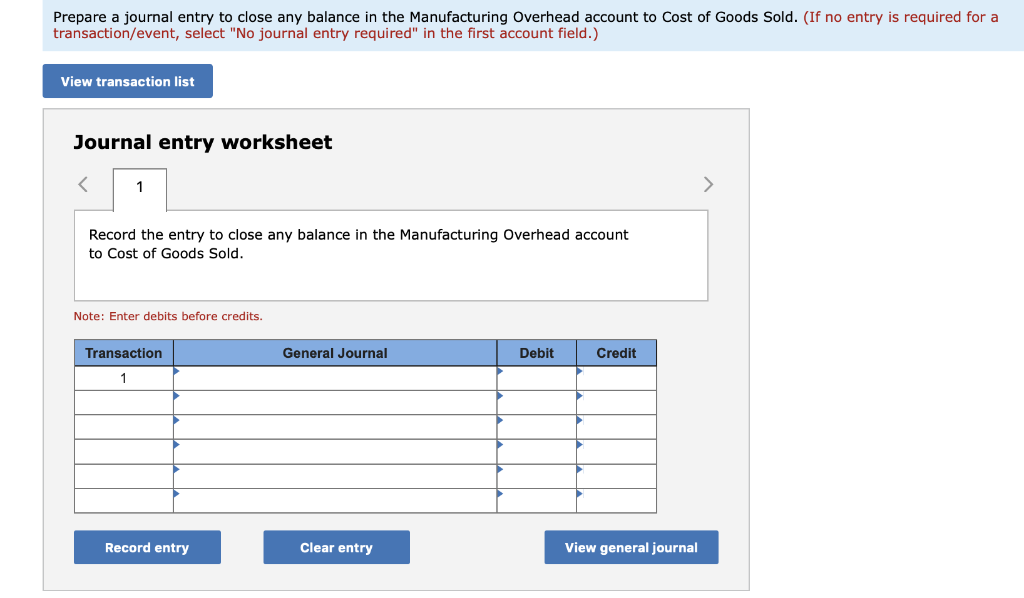The height and width of the screenshot is (598, 1024).
Task: Select transaction number 1 in the table
Action: tap(123, 377)
